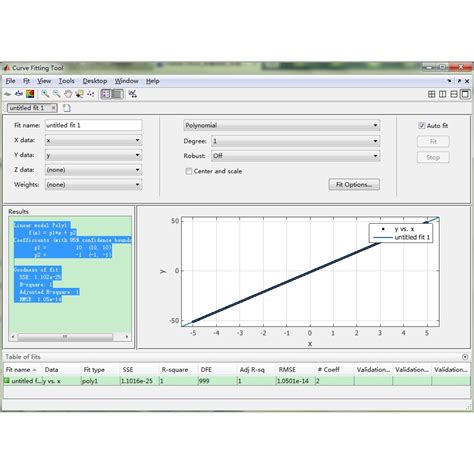The height and width of the screenshot is (474, 474).
Task: Click the poly1 cell in table
Action: pyautogui.click(x=101, y=381)
